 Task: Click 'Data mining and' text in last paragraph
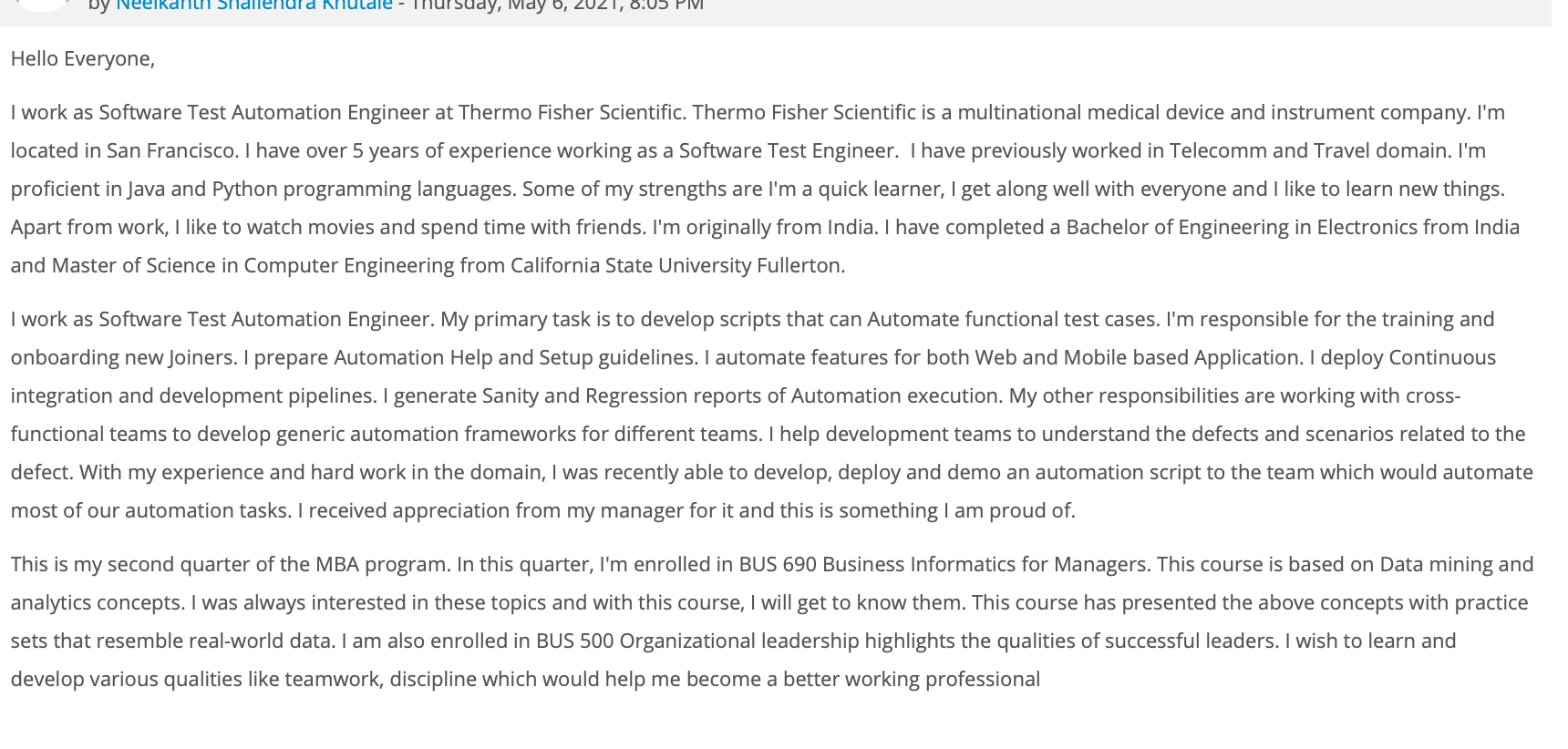1457,565
